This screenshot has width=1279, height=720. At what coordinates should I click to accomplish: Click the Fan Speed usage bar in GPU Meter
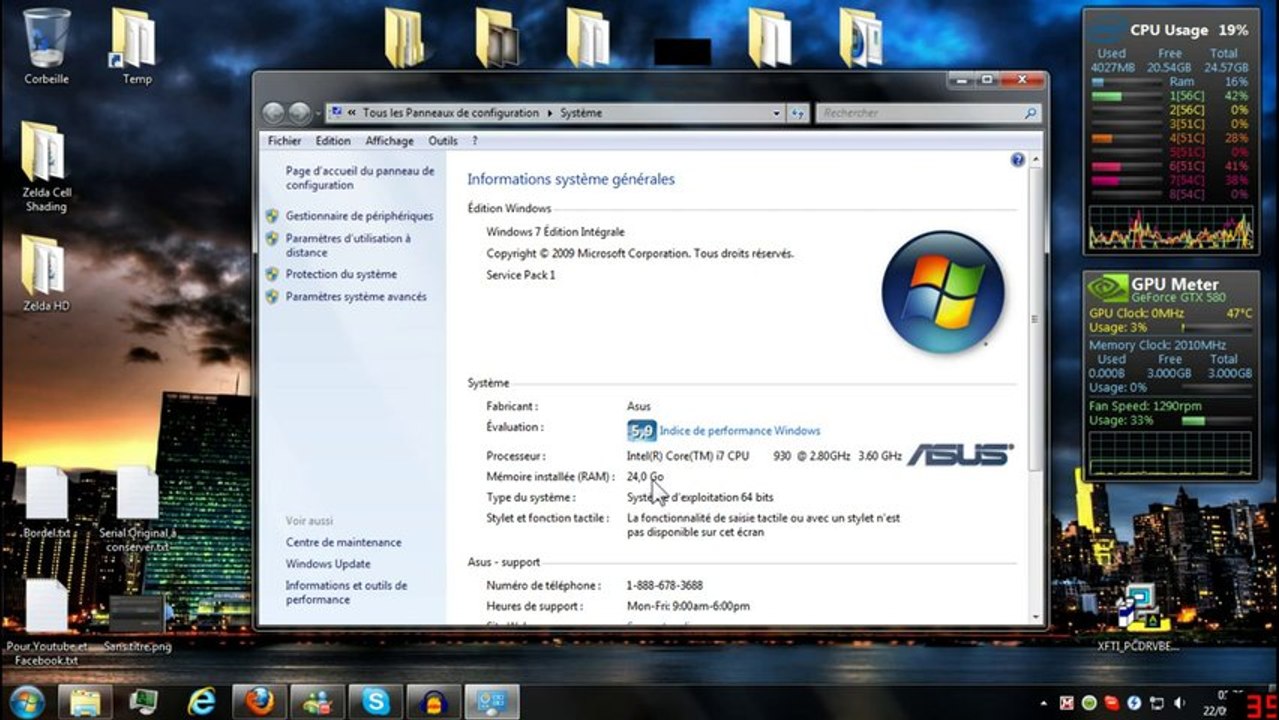[x=1216, y=421]
